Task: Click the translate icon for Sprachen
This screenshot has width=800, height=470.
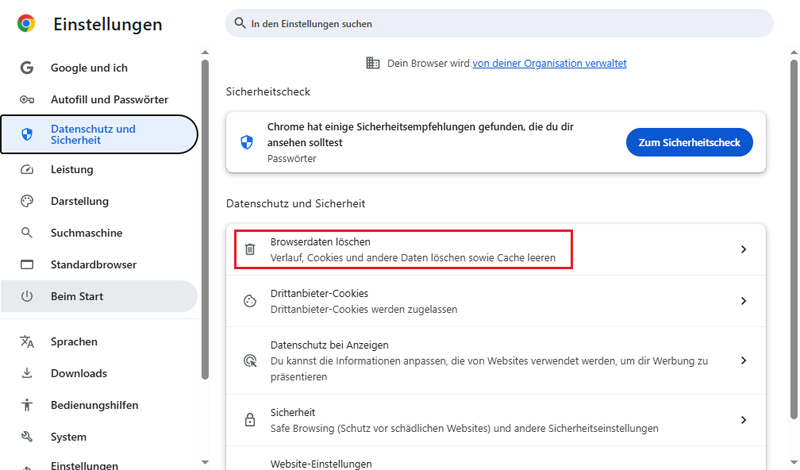Action: click(x=27, y=341)
